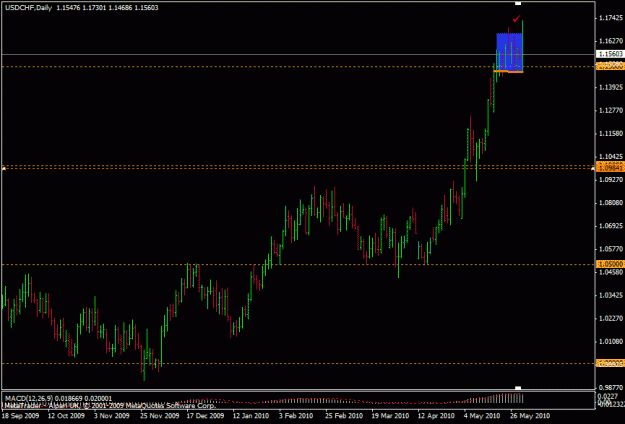Click the 1.02270 price scale label
Viewport: 625px width, 424px height.
click(x=610, y=318)
